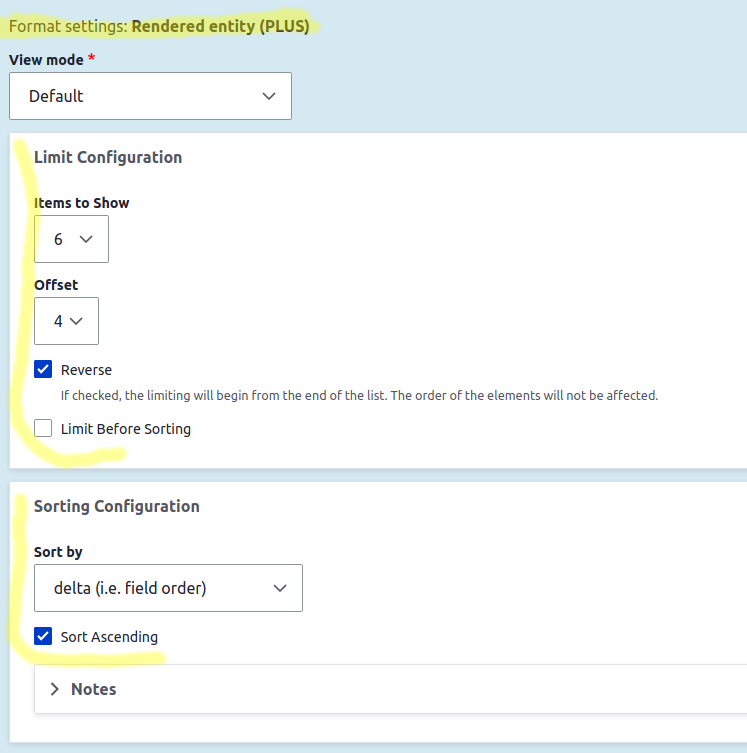Click the chevron beside Items to Show value

point(85,239)
